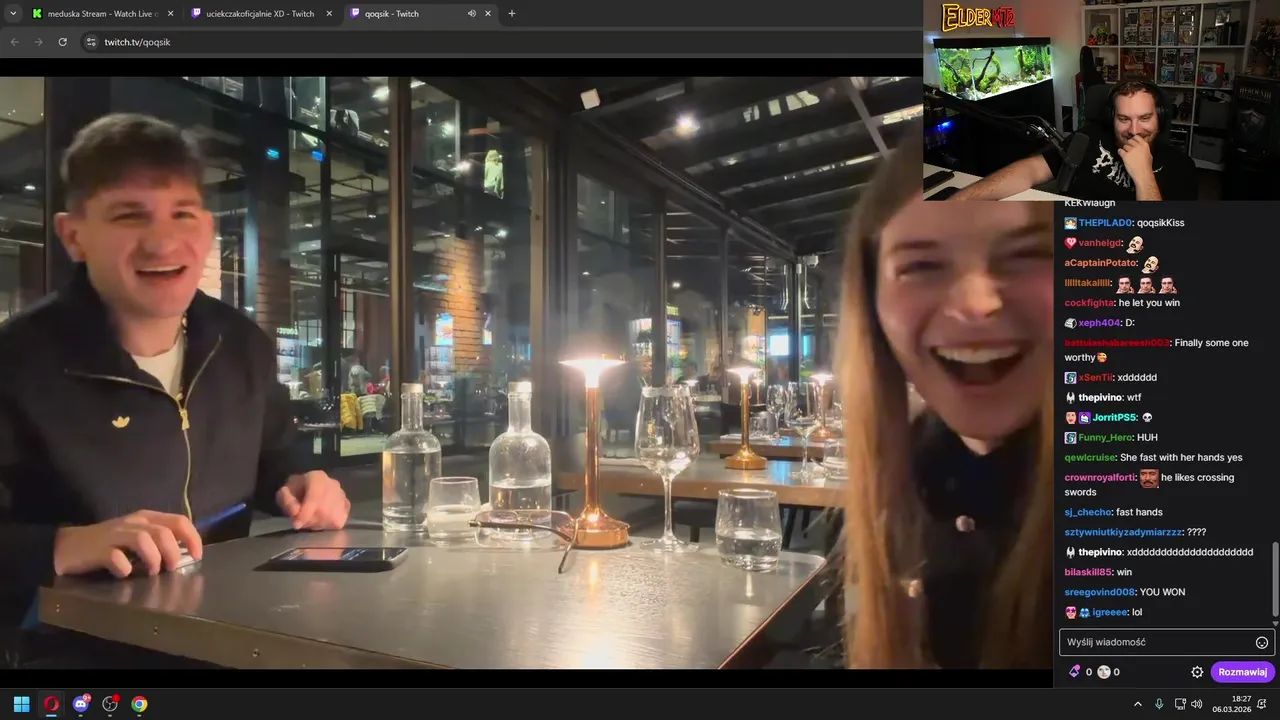Open the notifications bell in taskbar
The image size is (1280, 720).
(1262, 704)
